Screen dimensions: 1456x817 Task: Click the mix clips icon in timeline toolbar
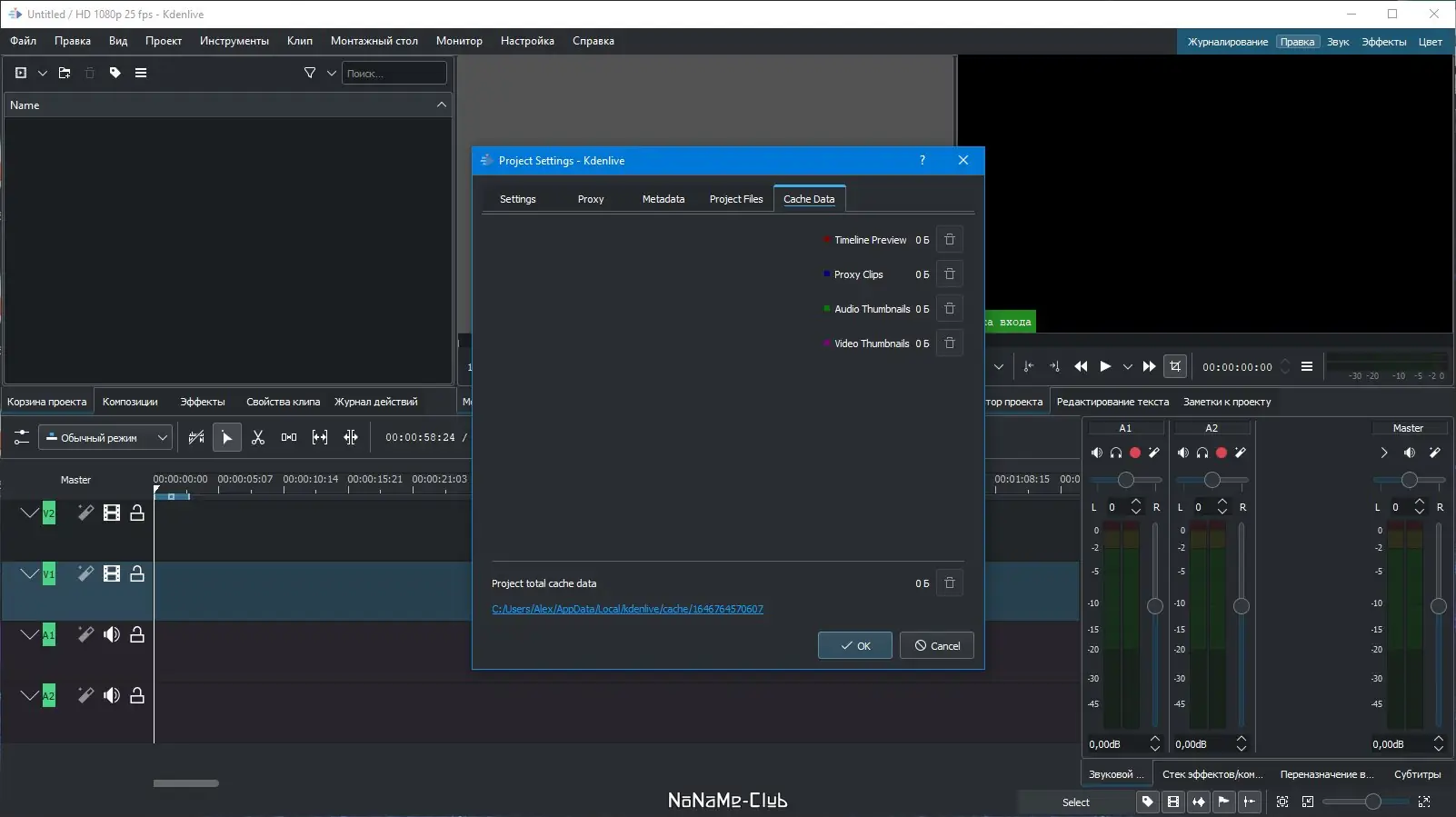(196, 437)
